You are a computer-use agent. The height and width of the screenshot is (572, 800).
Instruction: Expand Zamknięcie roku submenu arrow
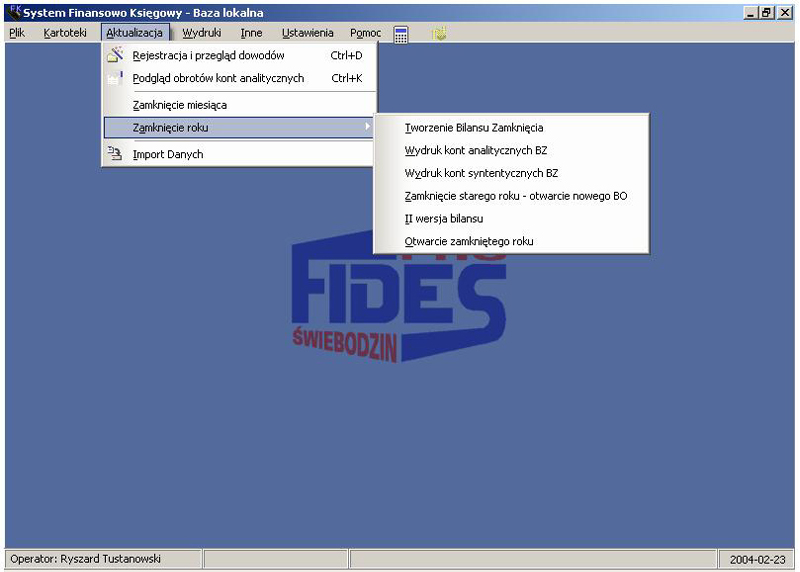tap(367, 127)
